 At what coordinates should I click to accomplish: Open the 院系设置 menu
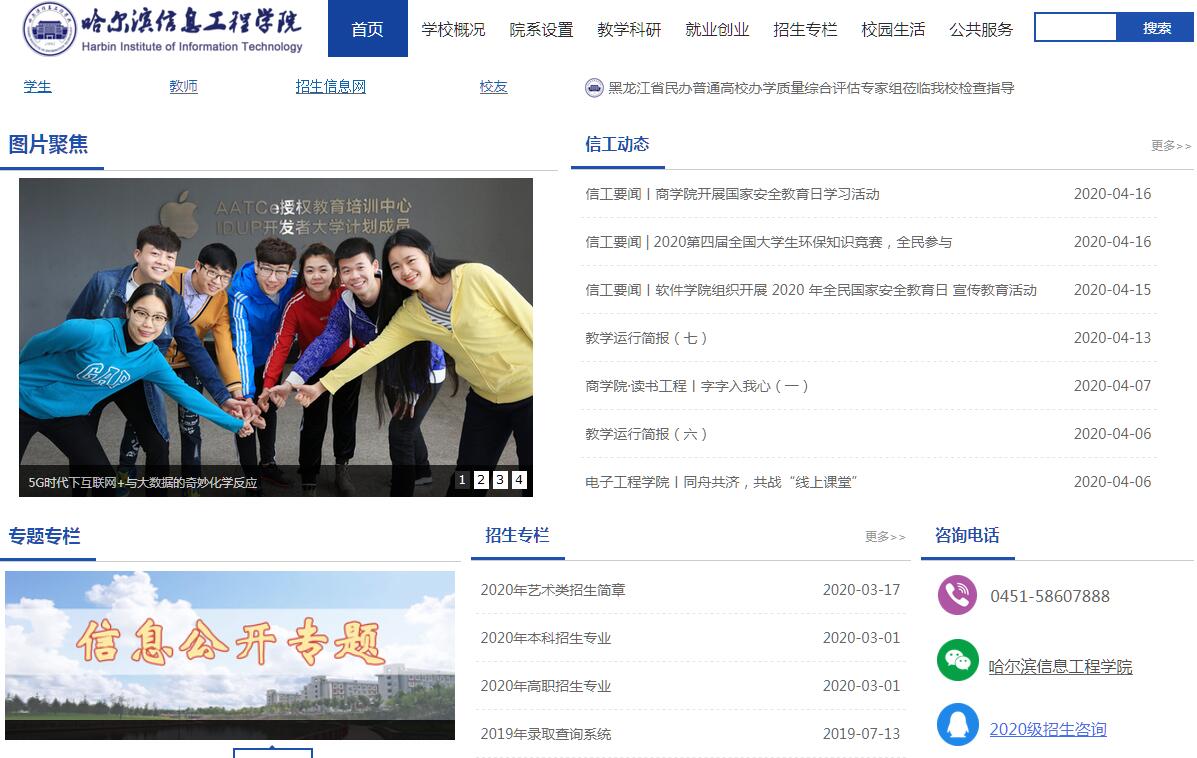point(541,29)
